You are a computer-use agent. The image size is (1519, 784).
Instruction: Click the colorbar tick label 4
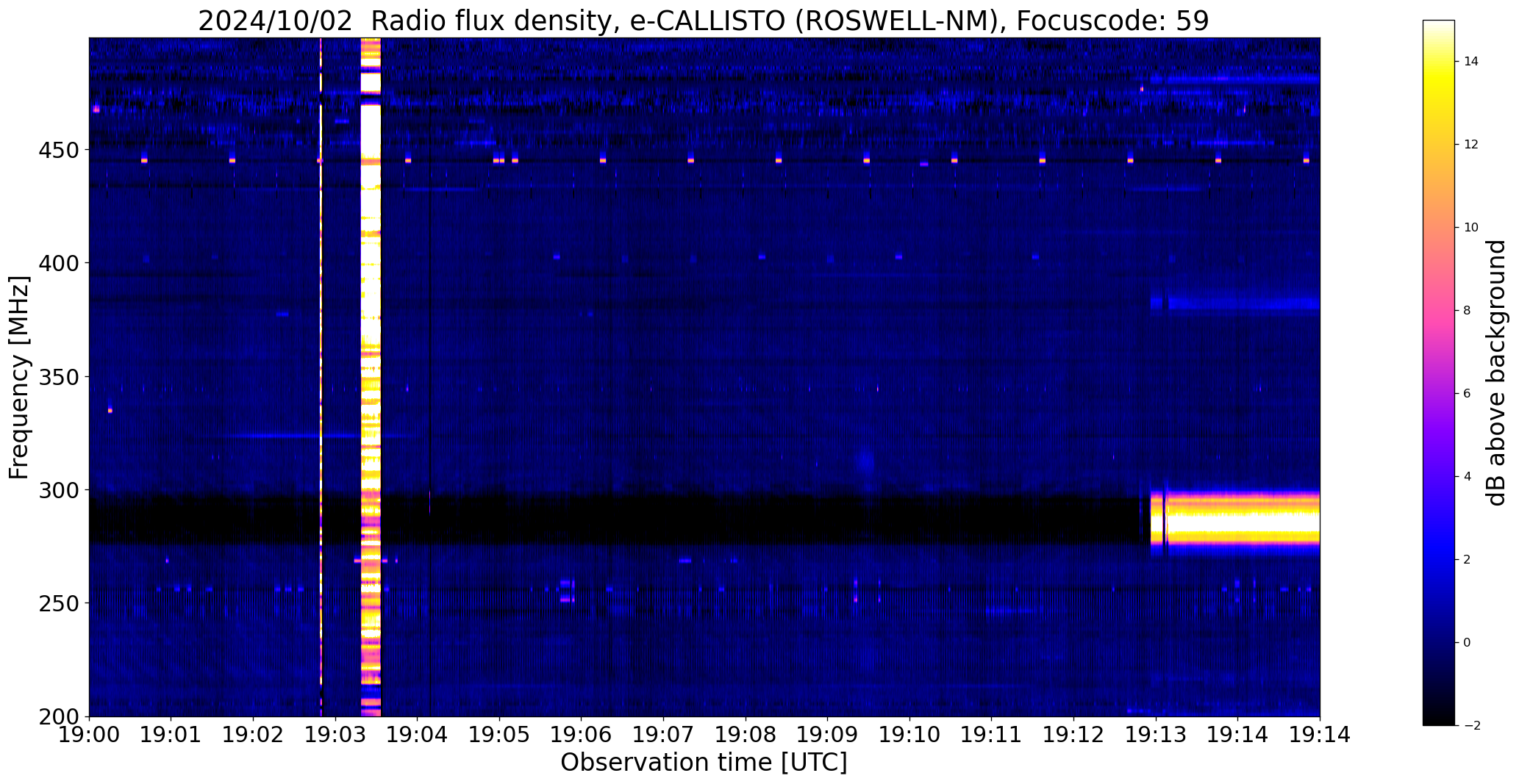[1468, 477]
